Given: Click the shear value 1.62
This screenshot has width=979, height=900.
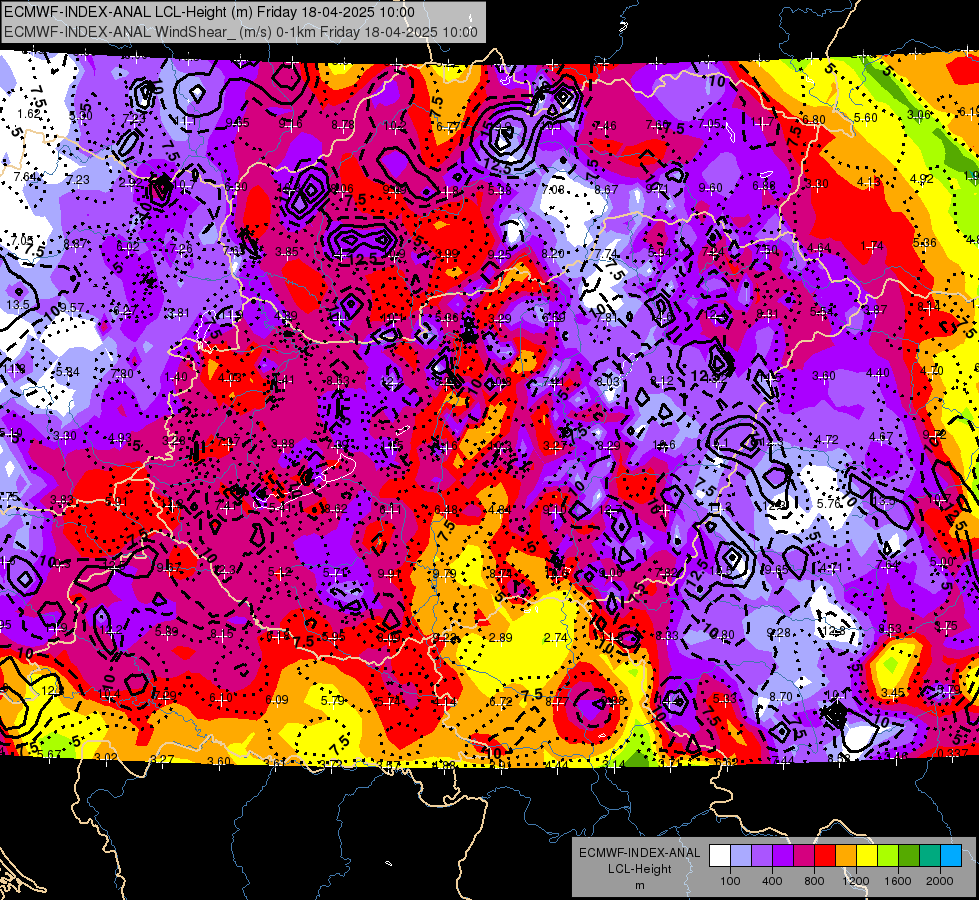Looking at the screenshot, I should [29, 114].
